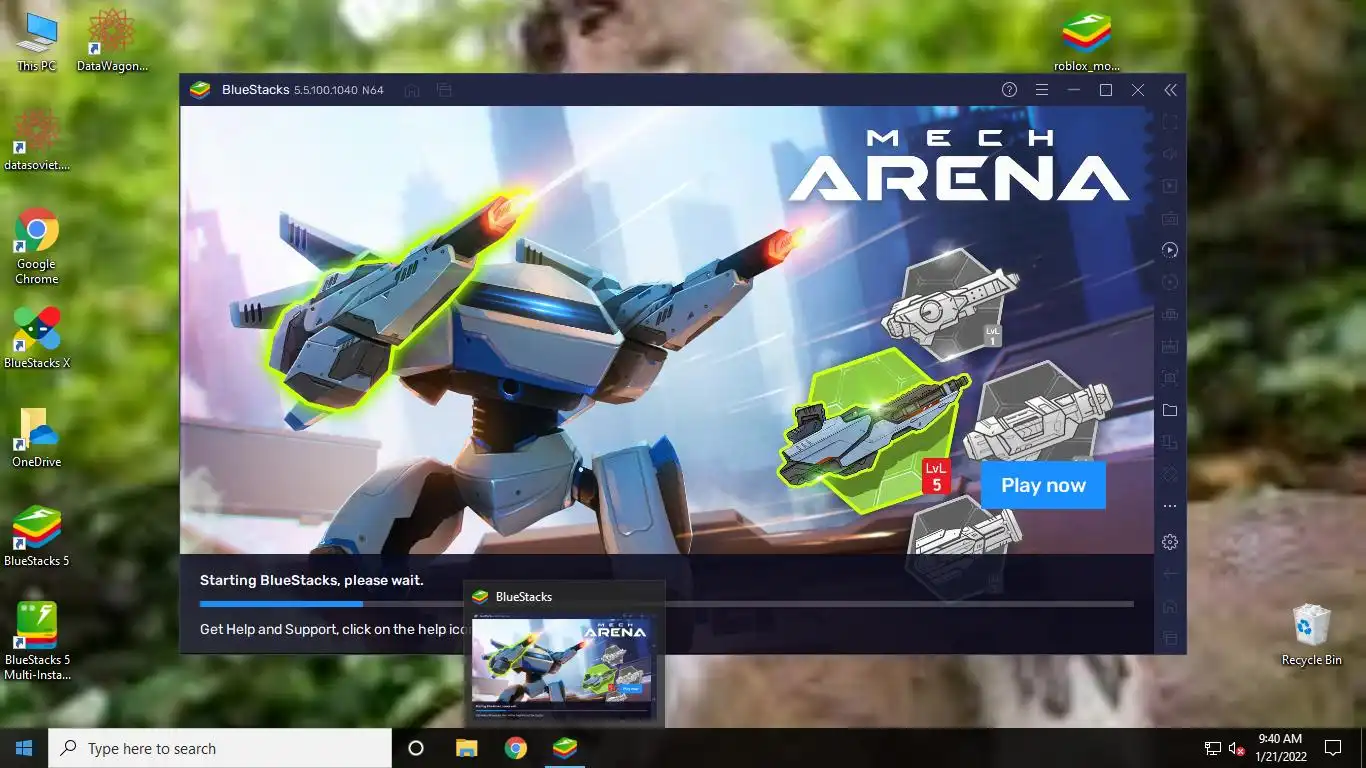Click version number 5.5.100.1040 N64
Image resolution: width=1366 pixels, height=768 pixels.
[x=338, y=90]
